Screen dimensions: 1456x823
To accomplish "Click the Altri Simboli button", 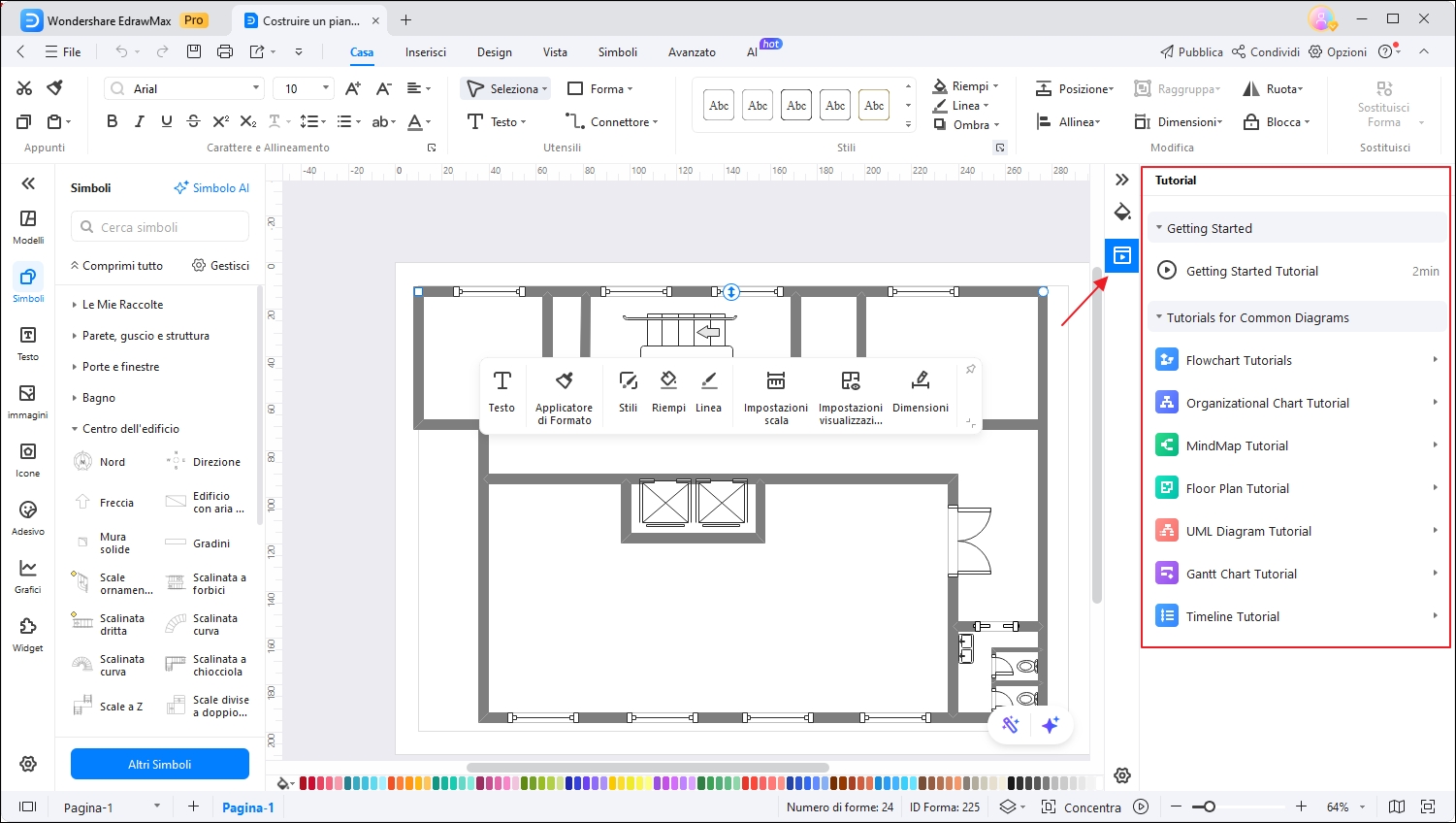I will point(160,764).
